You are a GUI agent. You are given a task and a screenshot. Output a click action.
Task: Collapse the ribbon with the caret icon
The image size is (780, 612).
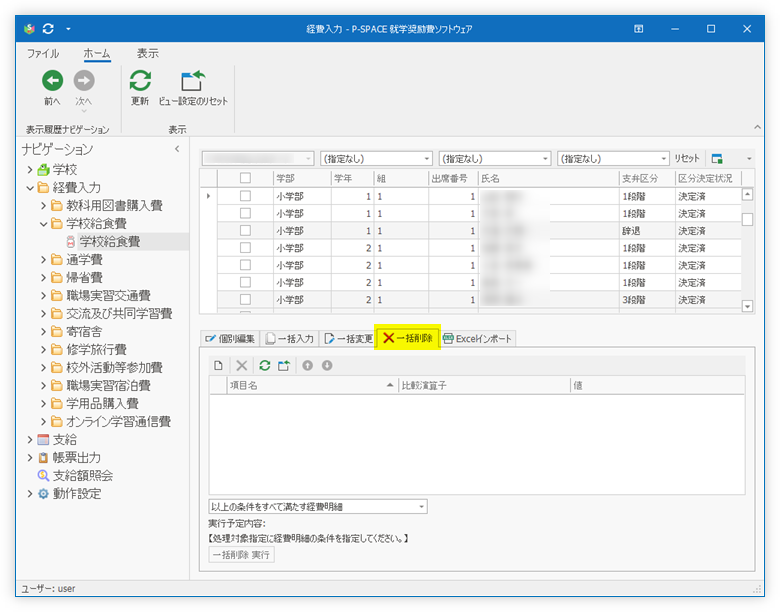click(x=757, y=127)
